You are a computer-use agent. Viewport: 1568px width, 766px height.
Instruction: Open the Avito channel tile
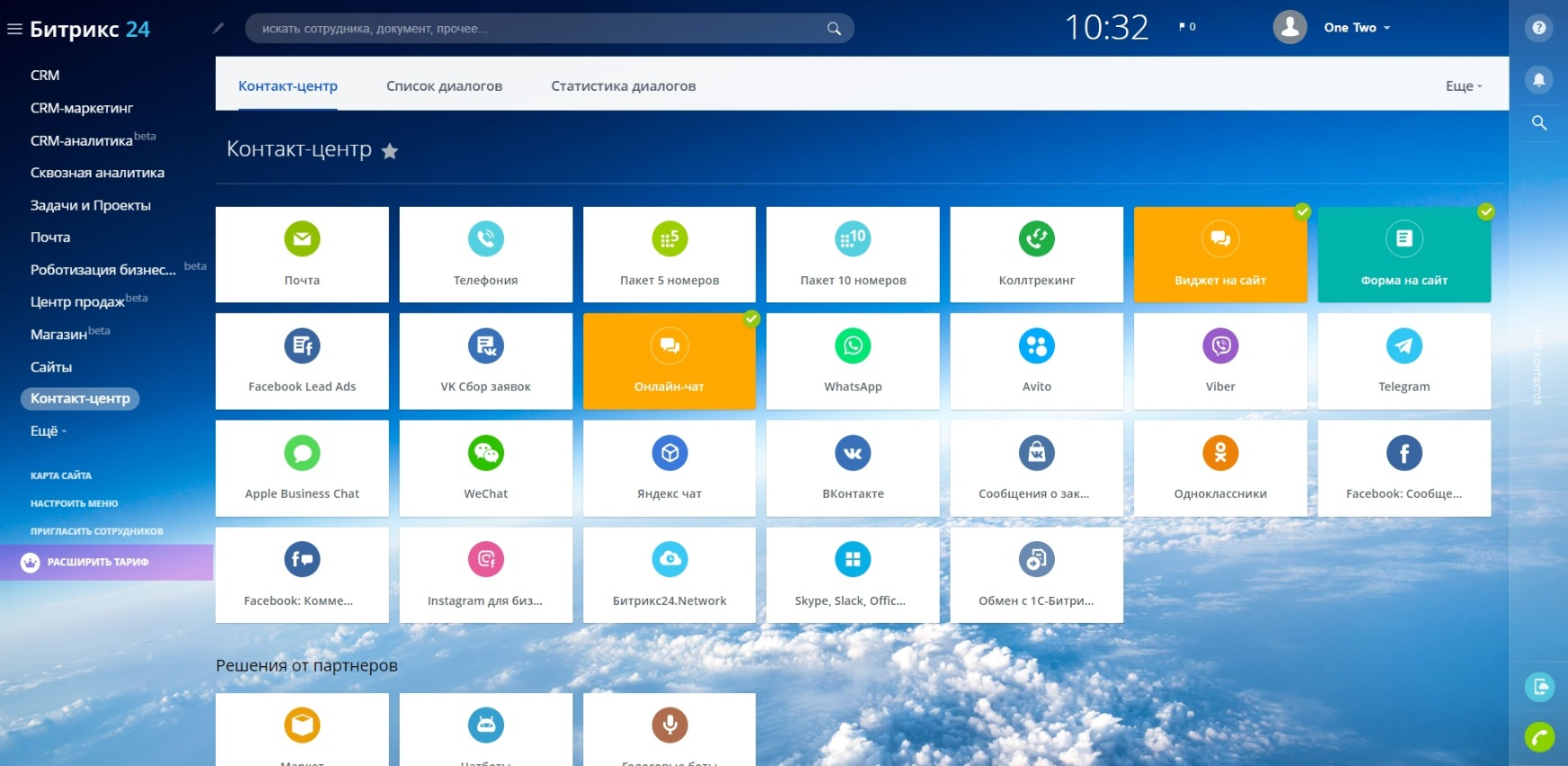point(1037,361)
